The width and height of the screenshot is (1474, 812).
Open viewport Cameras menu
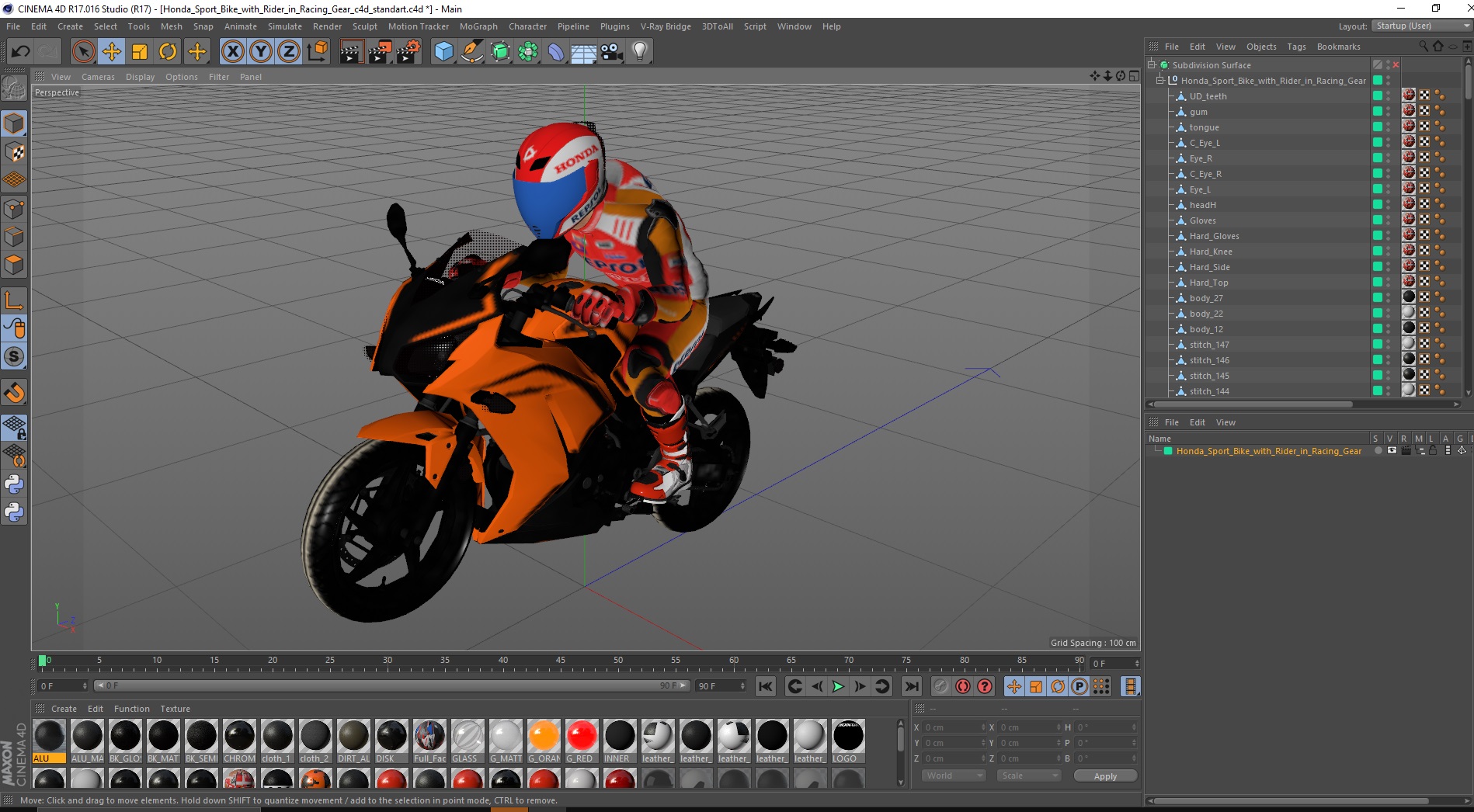click(98, 77)
